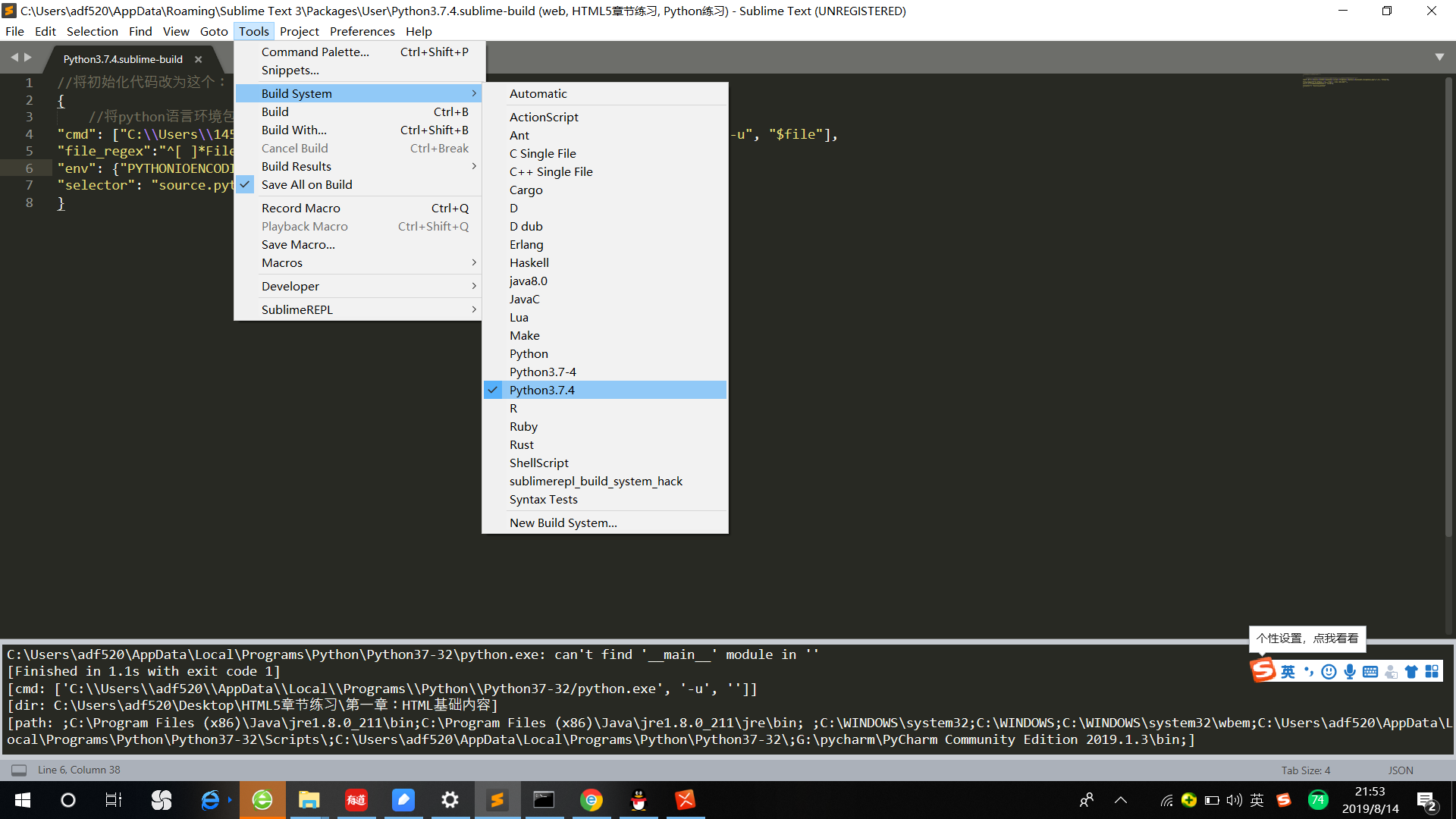Viewport: 1456px width, 819px height.
Task: Select the checked Python3.7.4 build system
Action: (x=541, y=390)
